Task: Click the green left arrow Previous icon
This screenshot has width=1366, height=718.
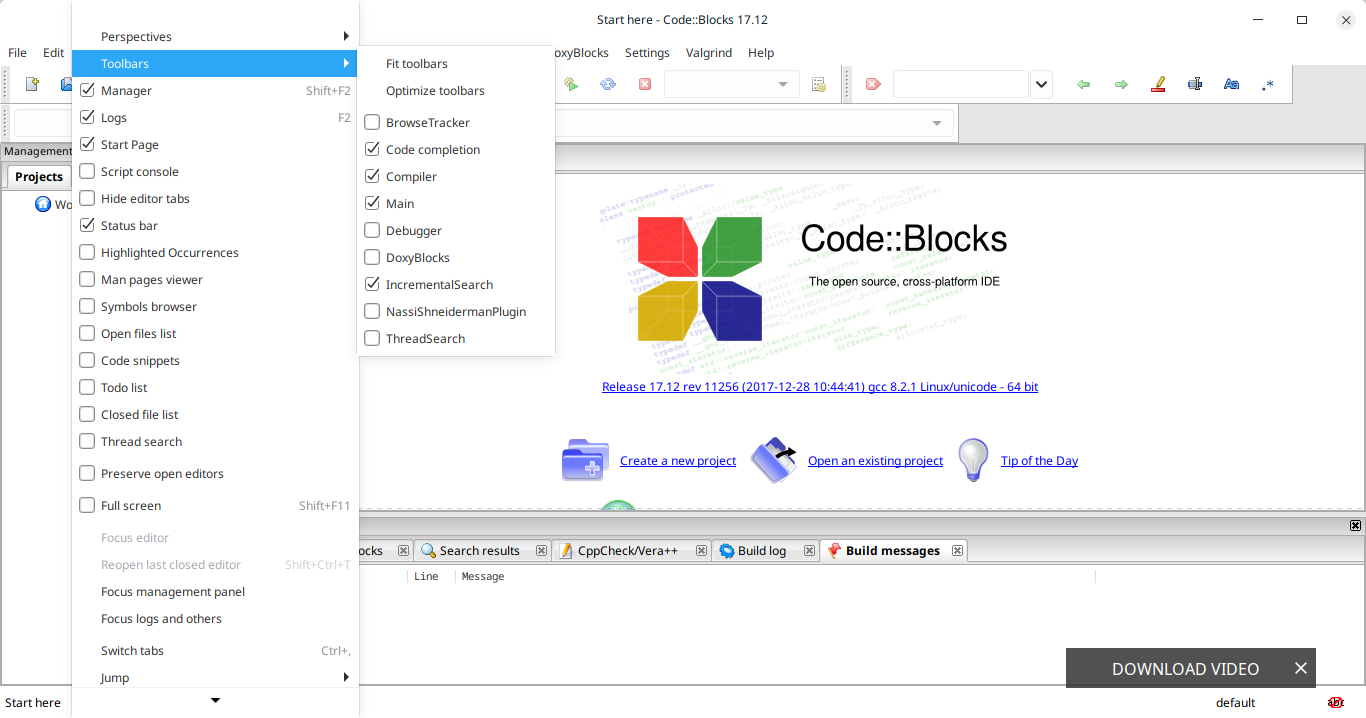Action: (x=1083, y=84)
